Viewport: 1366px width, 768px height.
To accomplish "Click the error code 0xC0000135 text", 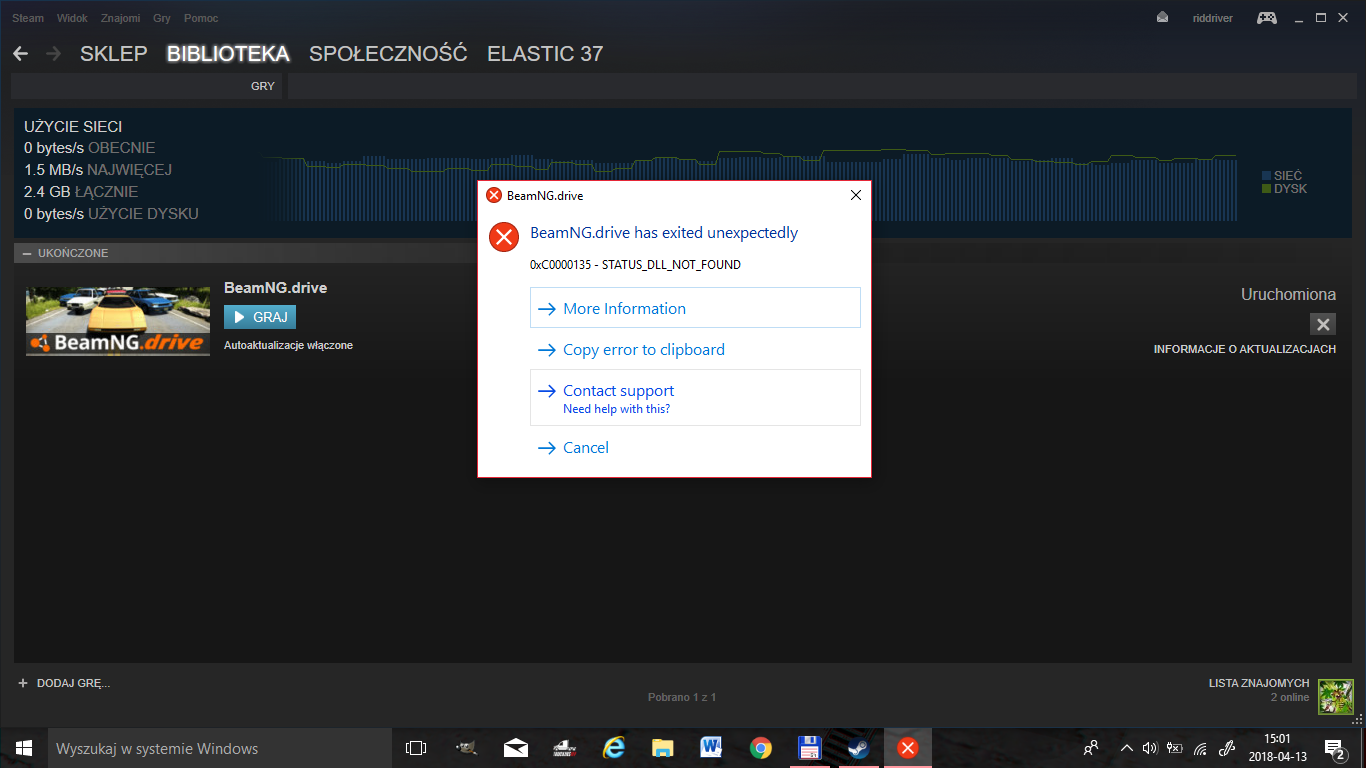I will pos(635,265).
